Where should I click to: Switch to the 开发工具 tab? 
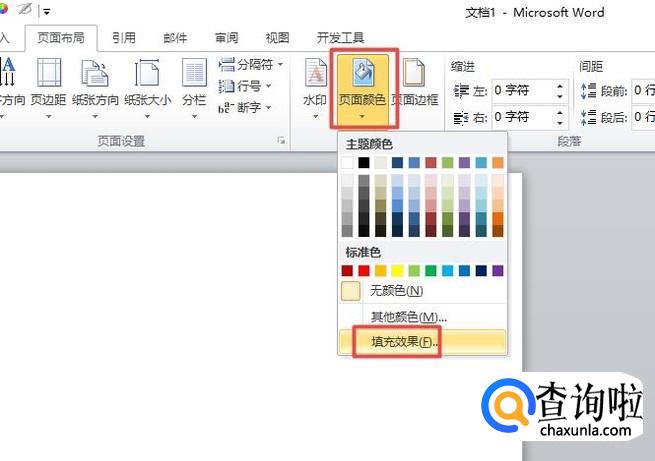[x=340, y=38]
